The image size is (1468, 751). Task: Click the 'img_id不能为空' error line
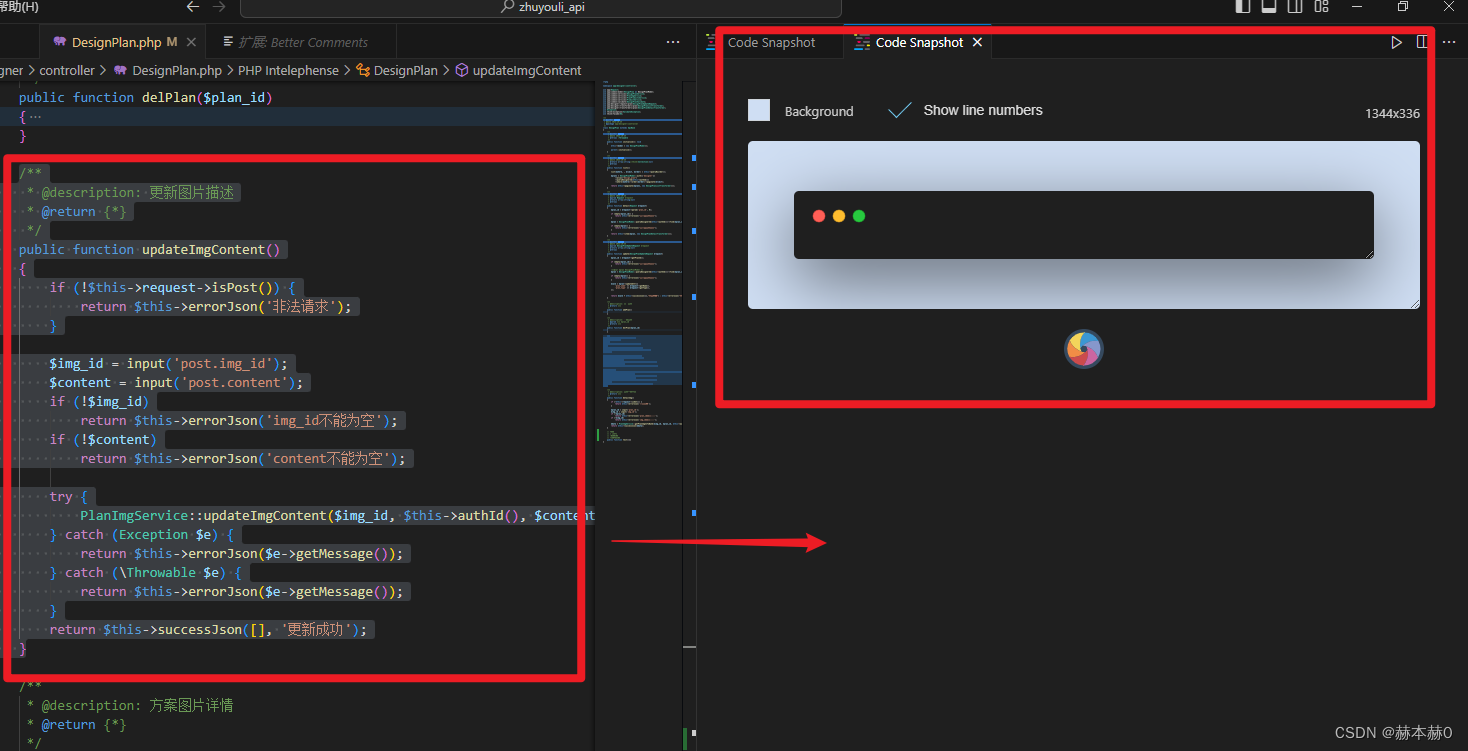tap(239, 420)
